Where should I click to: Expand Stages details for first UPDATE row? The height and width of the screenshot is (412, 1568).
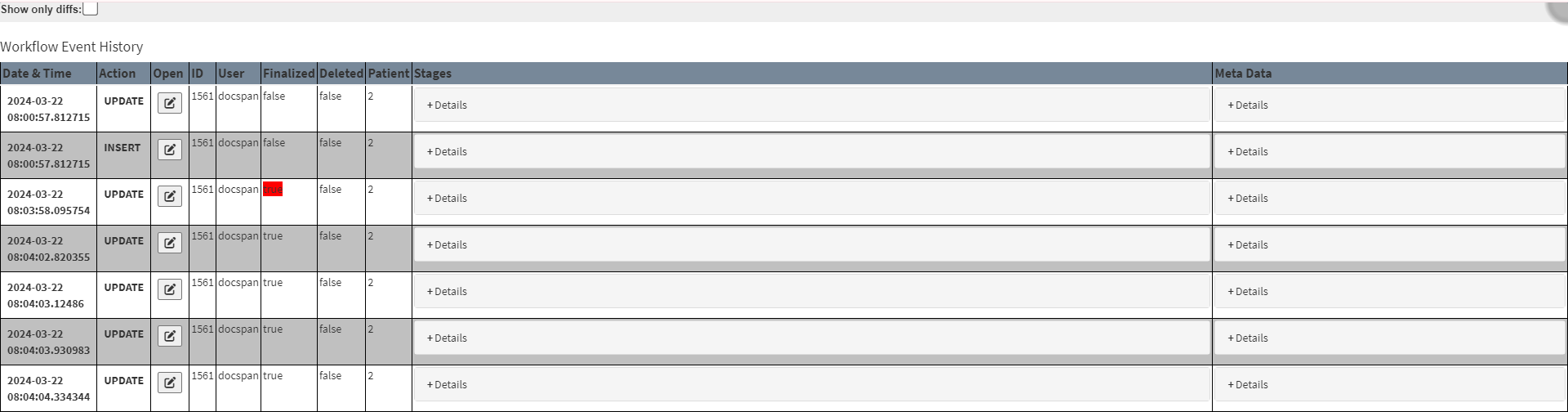447,105
